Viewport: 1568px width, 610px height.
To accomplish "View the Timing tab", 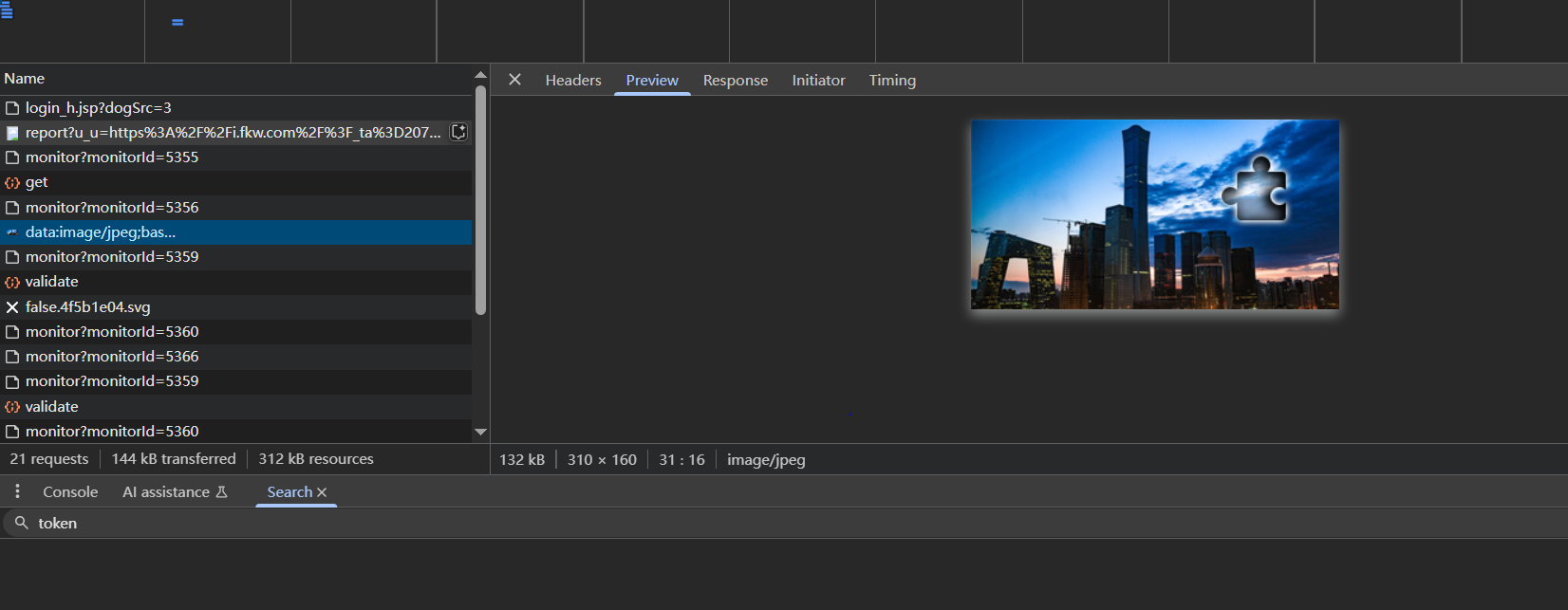I will click(892, 81).
